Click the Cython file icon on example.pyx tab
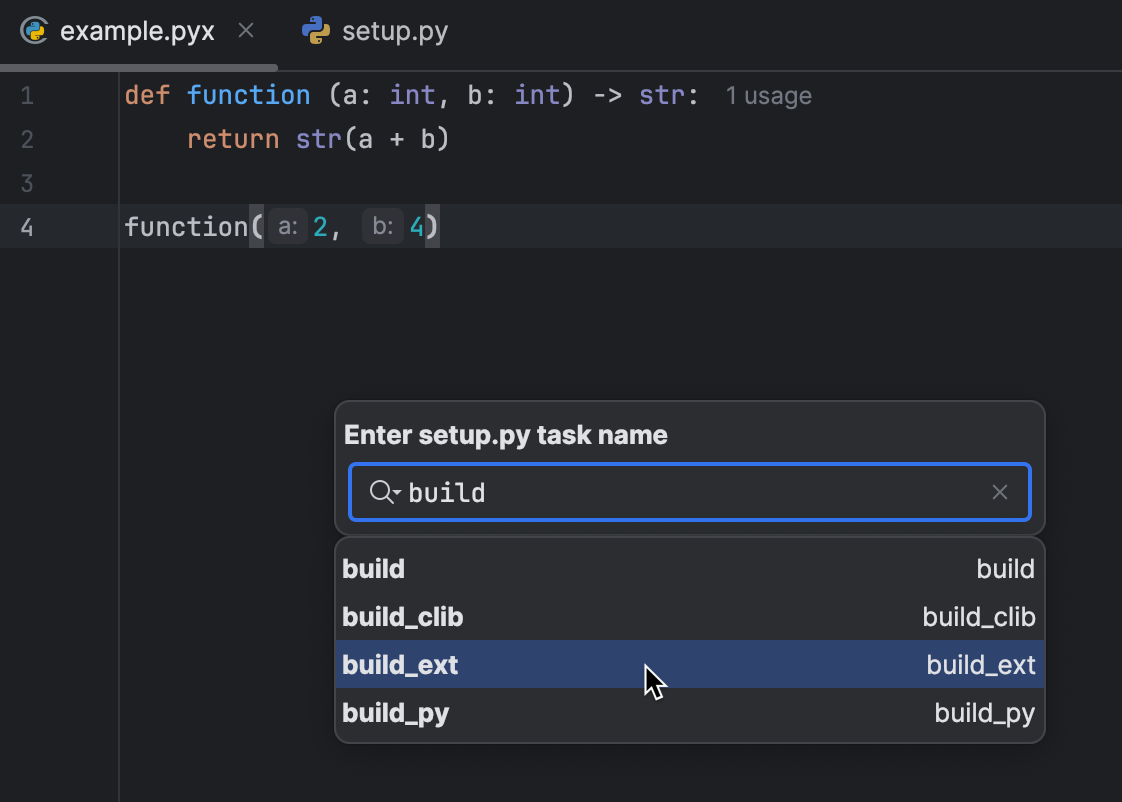Screen dimensions: 1122x802 pos(35,31)
